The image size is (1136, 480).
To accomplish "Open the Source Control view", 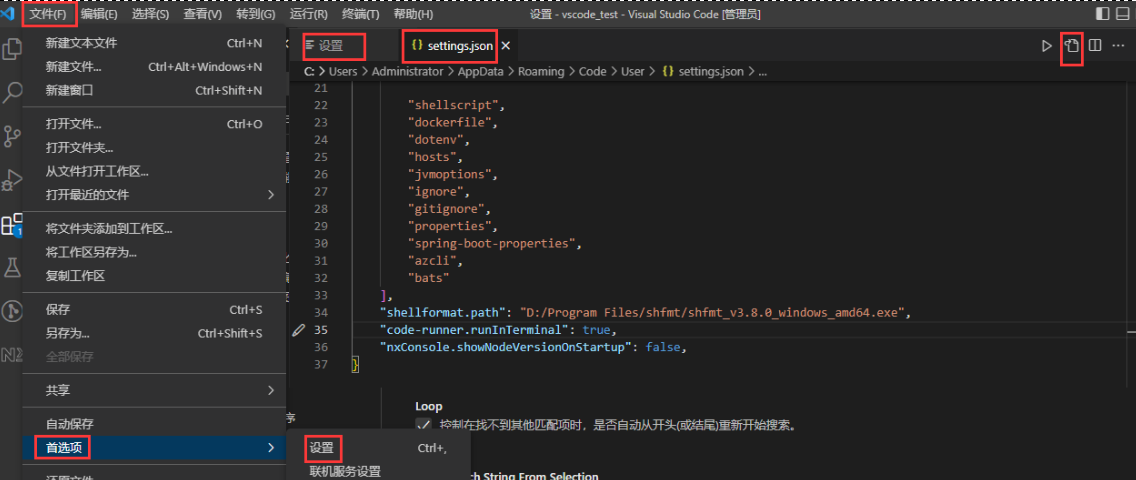I will [x=12, y=136].
